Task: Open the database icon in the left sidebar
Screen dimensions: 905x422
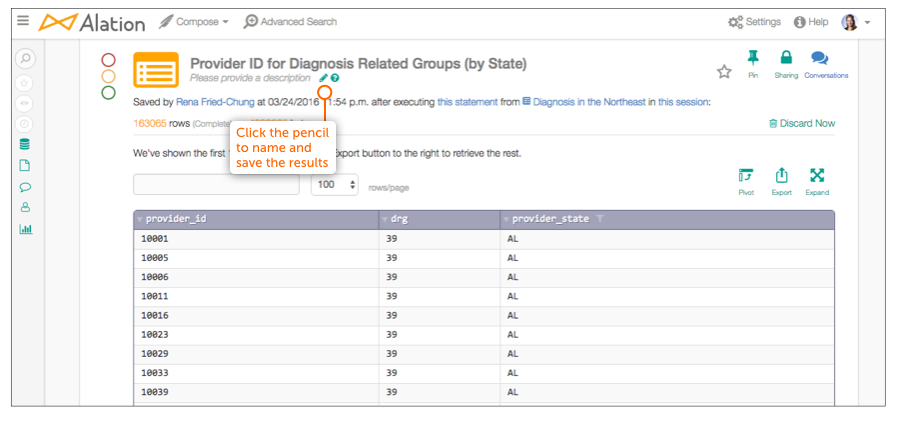Action: click(x=25, y=145)
